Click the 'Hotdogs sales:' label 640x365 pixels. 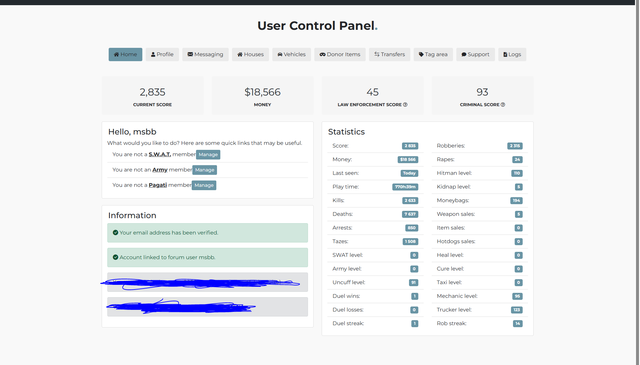point(456,241)
